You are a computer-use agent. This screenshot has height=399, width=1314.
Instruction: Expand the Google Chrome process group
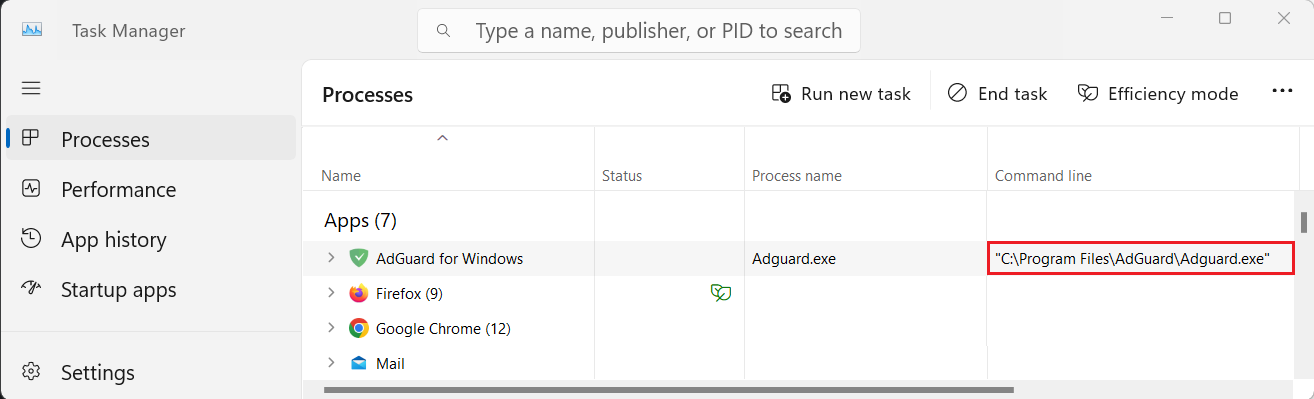coord(331,328)
